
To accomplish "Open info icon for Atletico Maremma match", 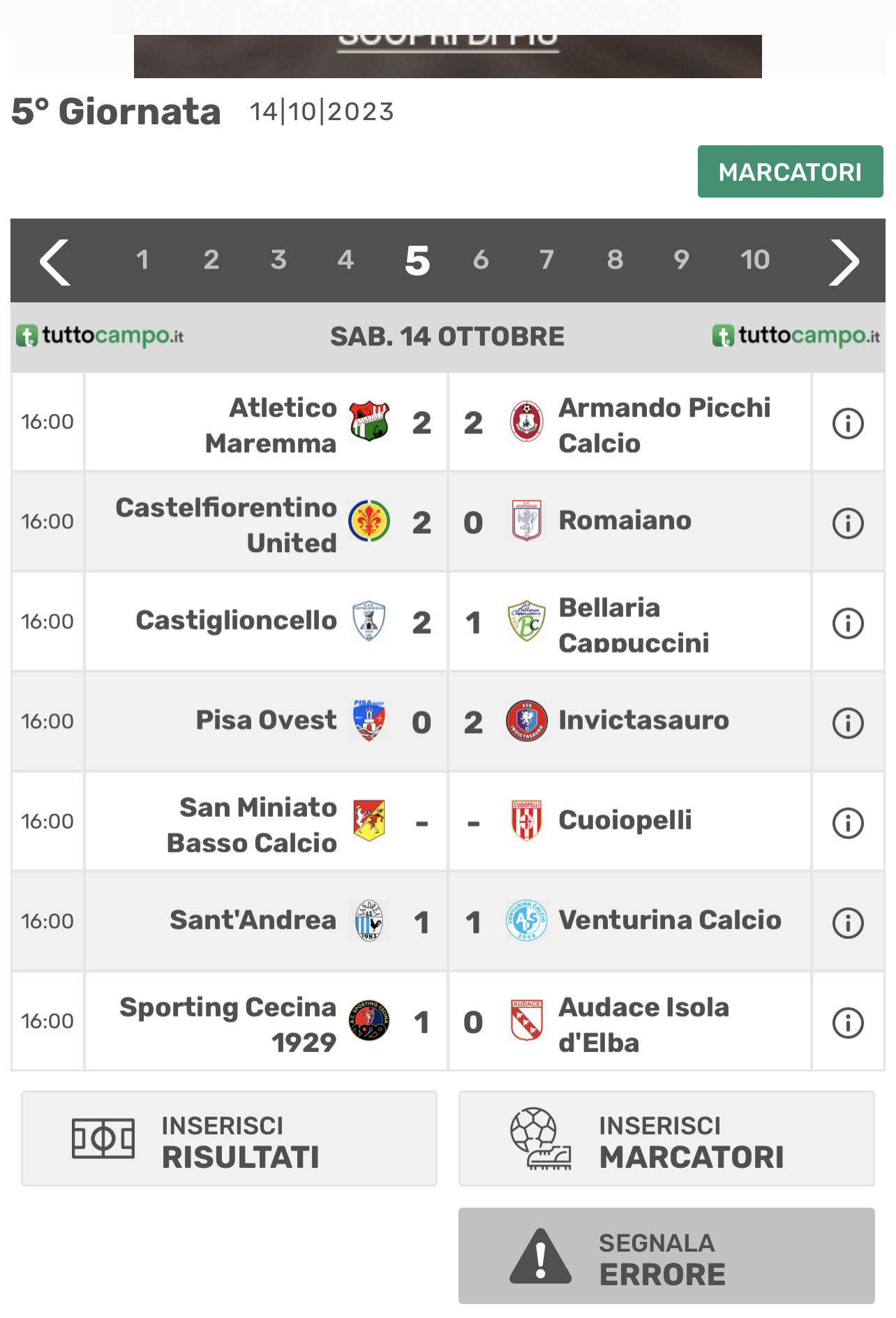I will 848,423.
